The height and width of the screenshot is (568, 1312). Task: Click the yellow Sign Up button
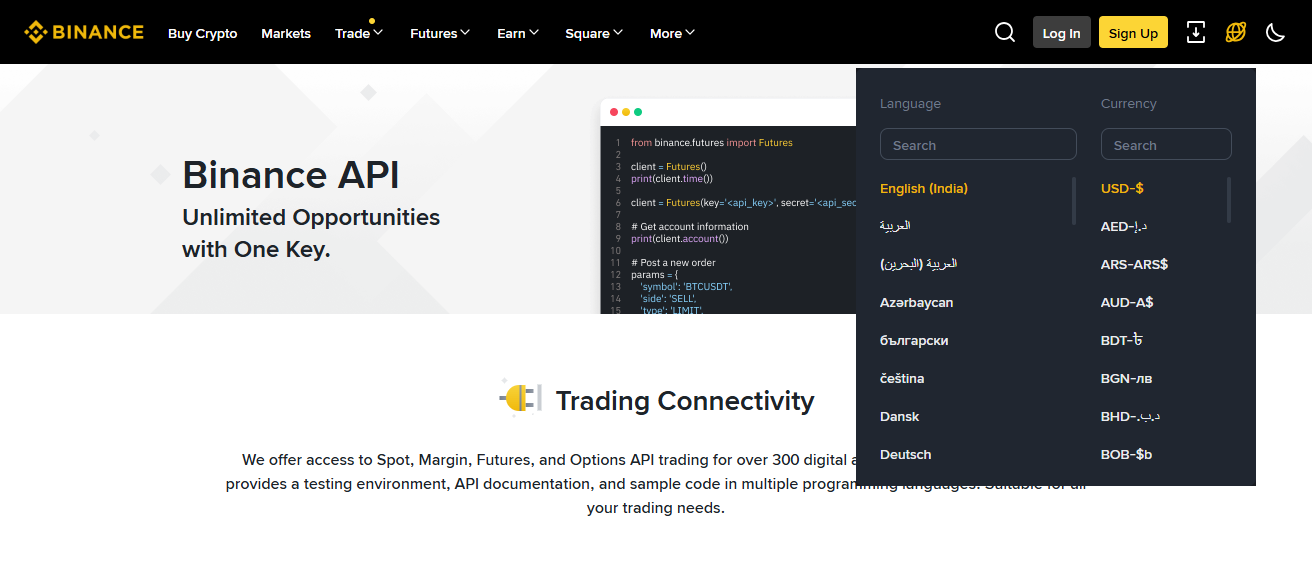click(x=1133, y=33)
